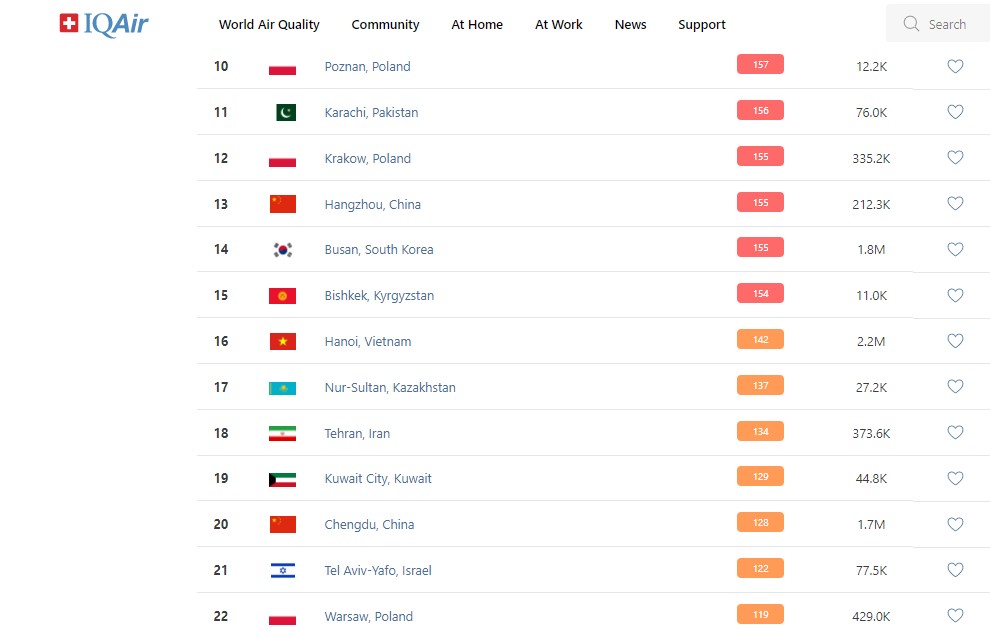Click the IQAir logo
Image resolution: width=990 pixels, height=638 pixels.
point(104,24)
